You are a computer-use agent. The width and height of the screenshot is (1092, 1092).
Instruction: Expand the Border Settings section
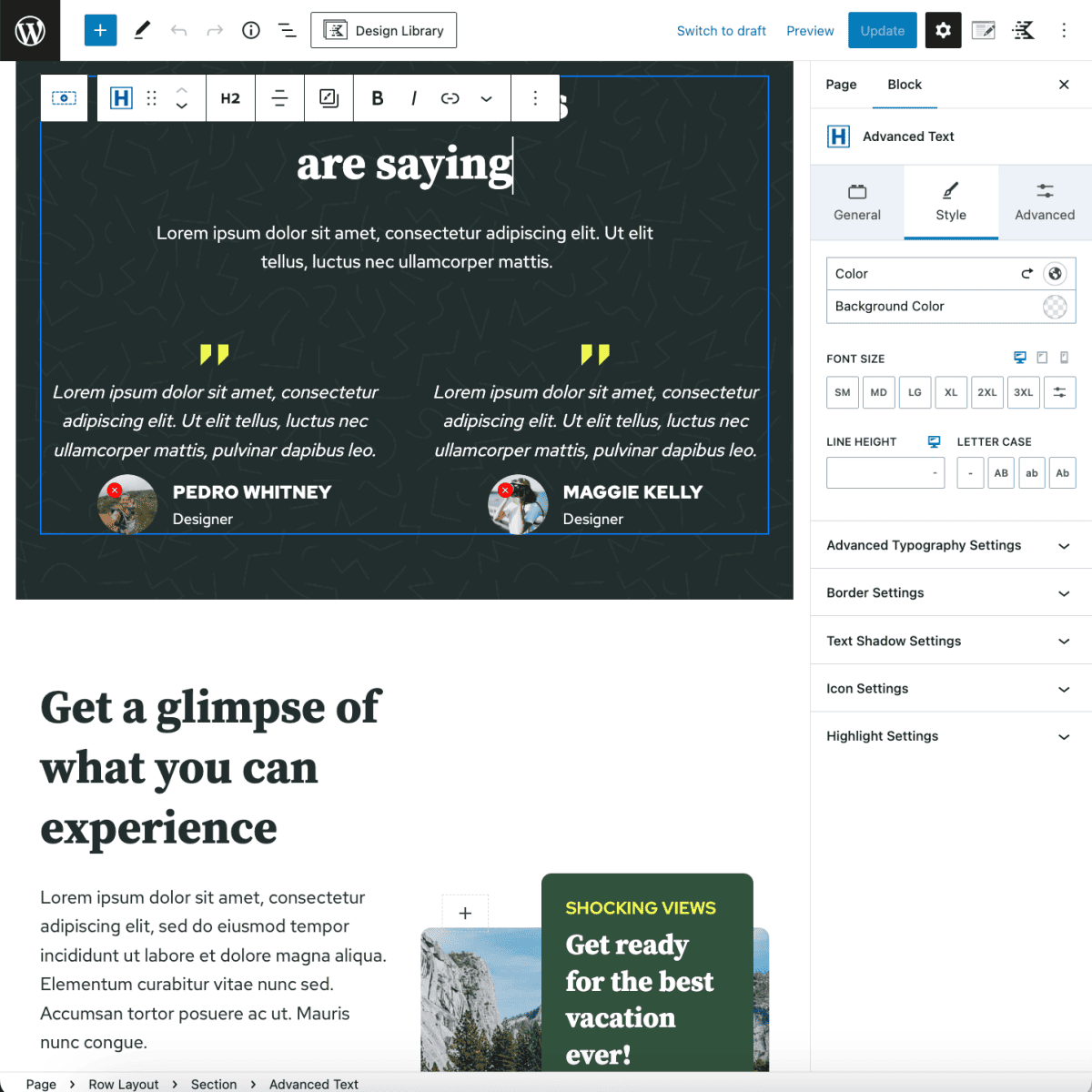point(949,592)
